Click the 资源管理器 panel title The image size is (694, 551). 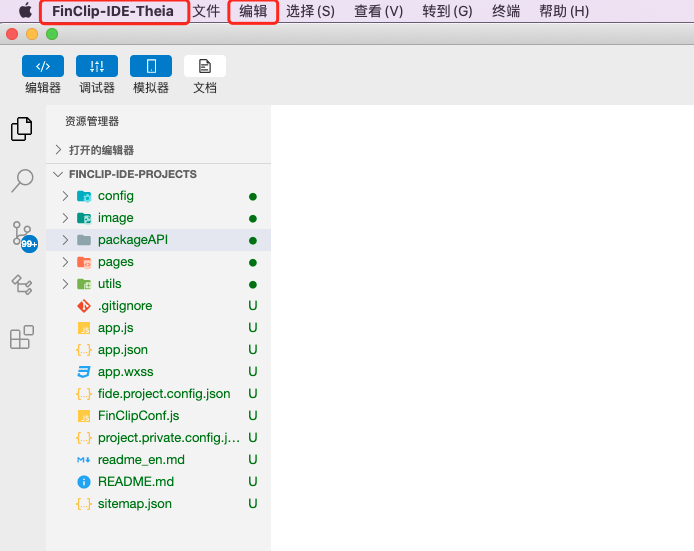pos(92,121)
